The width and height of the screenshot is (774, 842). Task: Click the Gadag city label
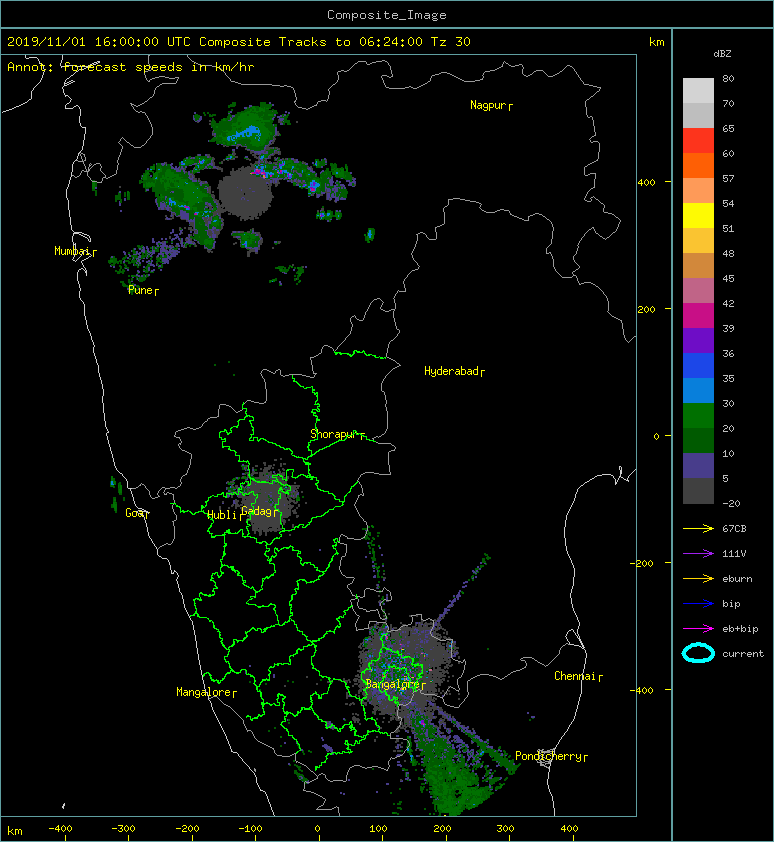point(259,511)
